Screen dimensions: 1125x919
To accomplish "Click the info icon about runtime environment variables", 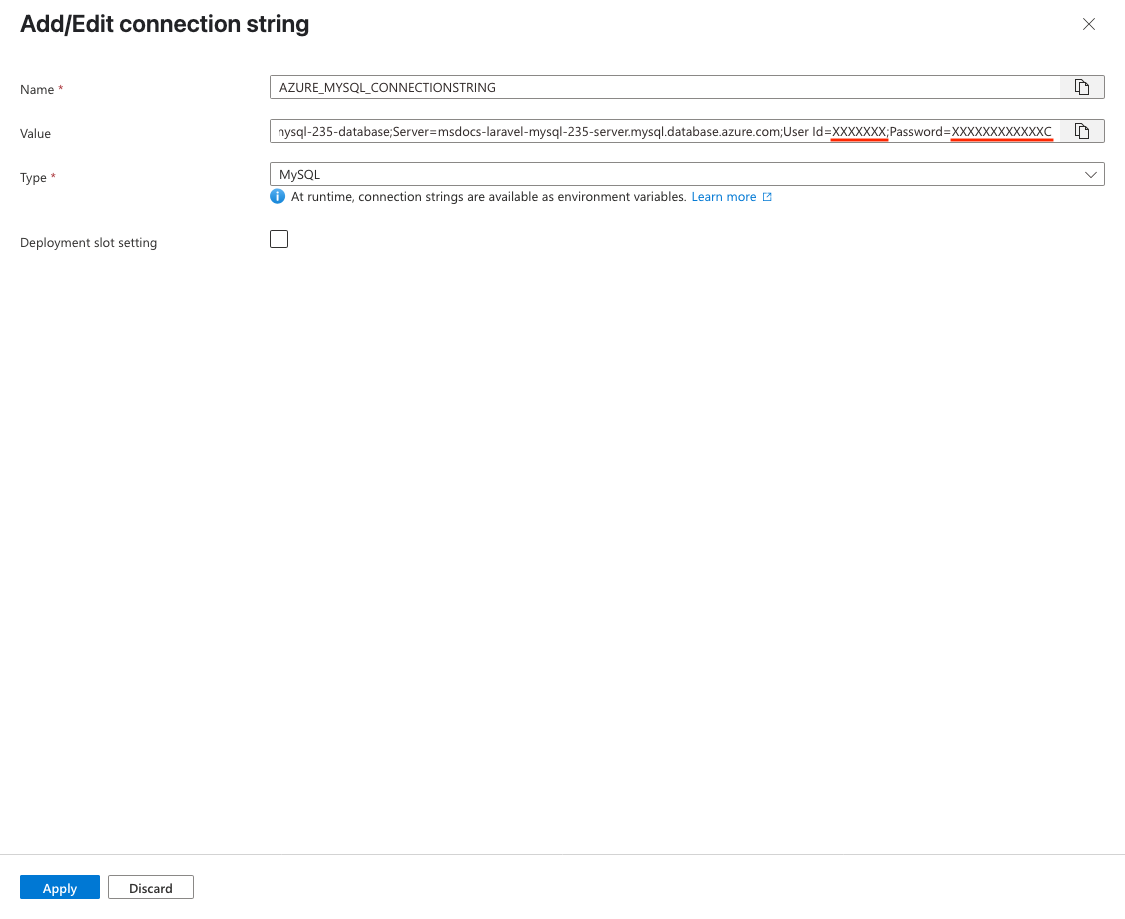I will (x=277, y=196).
